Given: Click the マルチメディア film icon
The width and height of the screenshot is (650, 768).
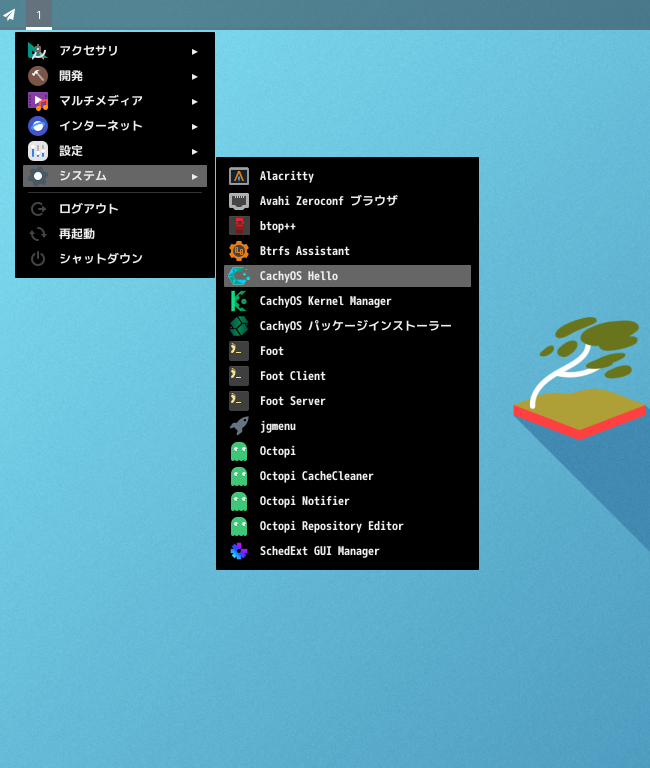Looking at the screenshot, I should tap(38, 101).
